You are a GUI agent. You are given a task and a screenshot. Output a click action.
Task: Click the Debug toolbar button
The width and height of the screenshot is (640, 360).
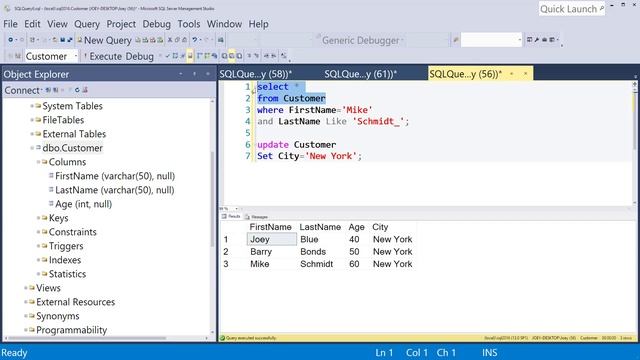point(139,56)
